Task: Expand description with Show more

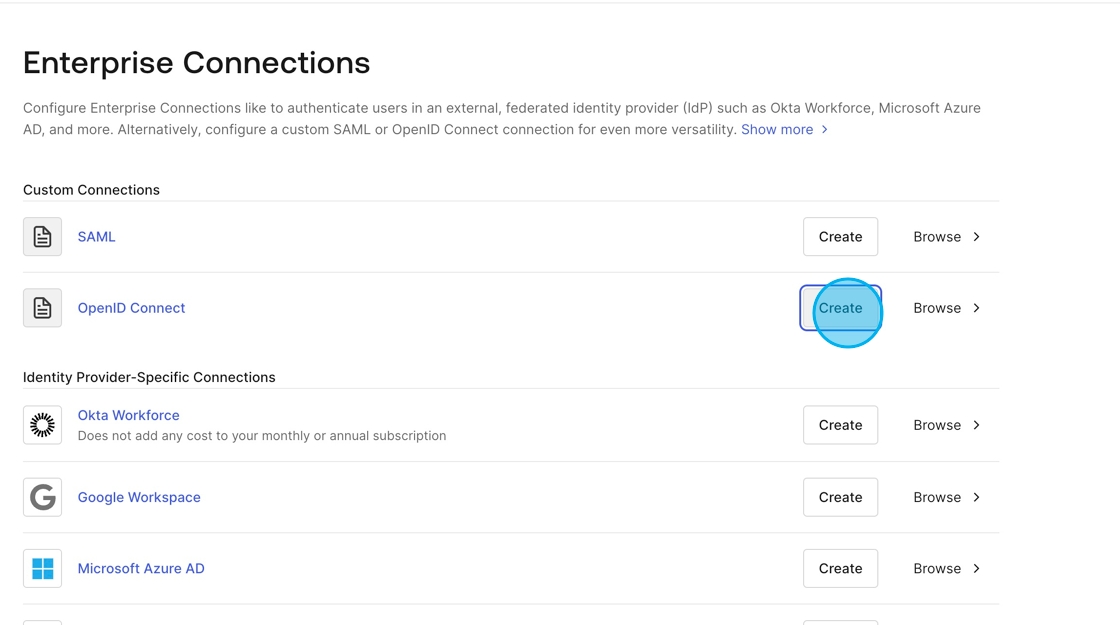Action: point(784,129)
